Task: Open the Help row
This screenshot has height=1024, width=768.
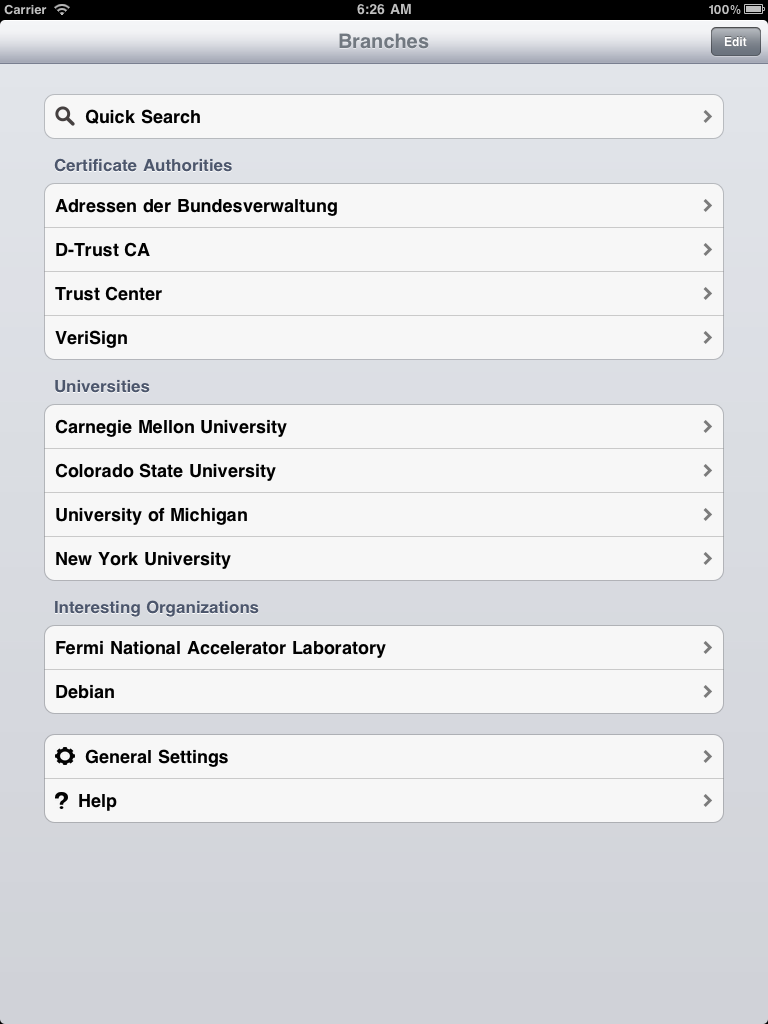Action: pos(384,801)
